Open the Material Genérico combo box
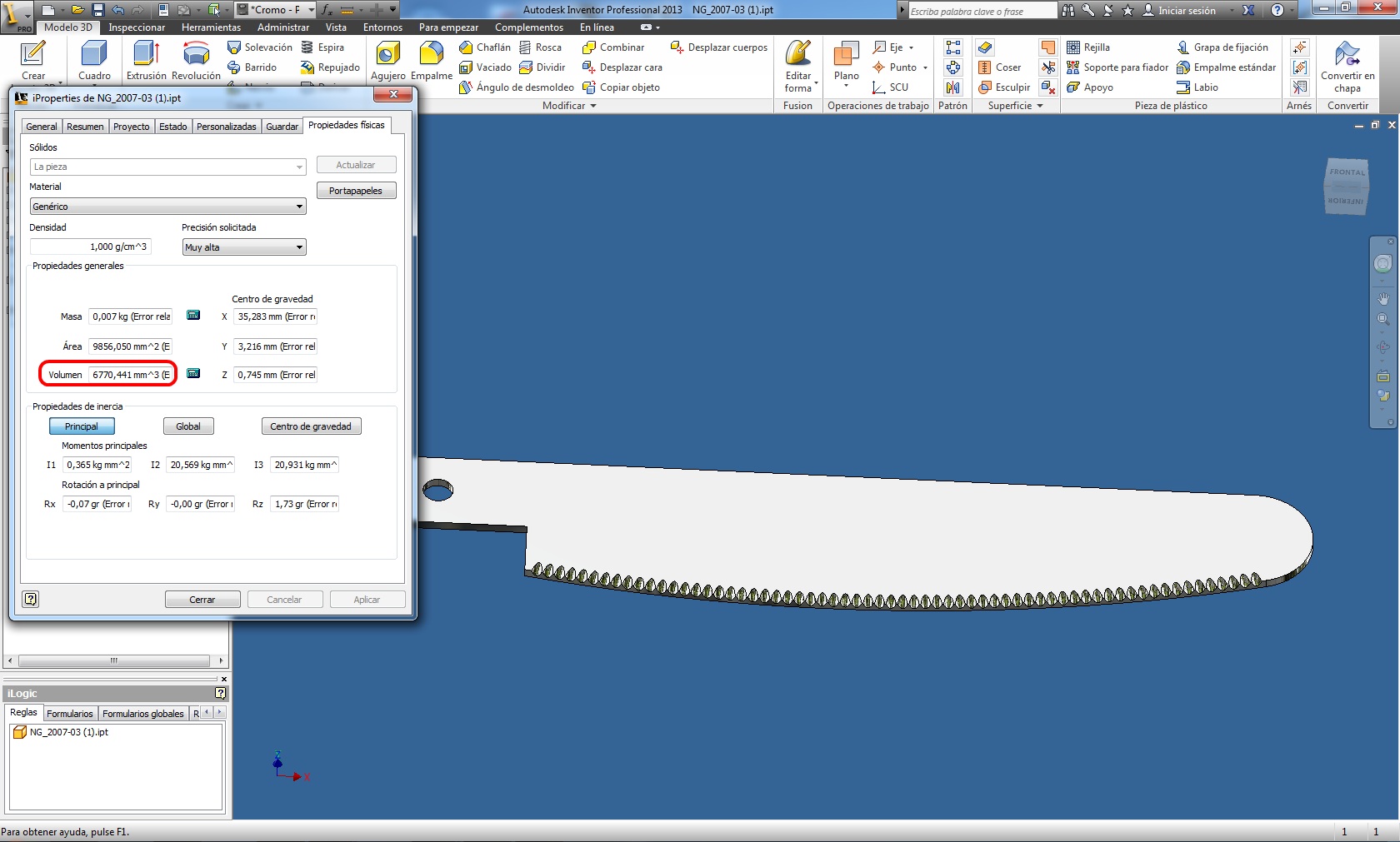Screen dimensions: 1400x842 (x=167, y=207)
